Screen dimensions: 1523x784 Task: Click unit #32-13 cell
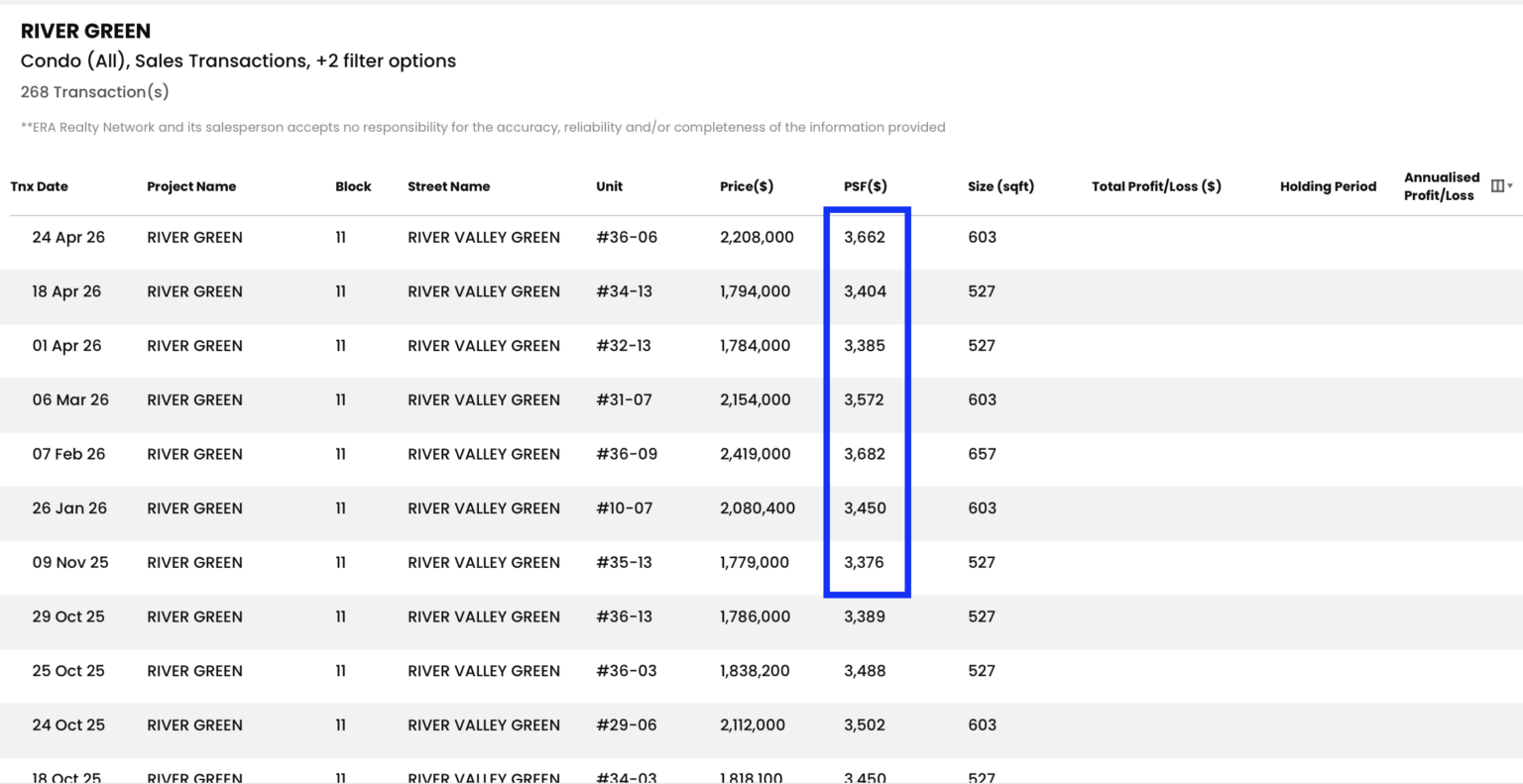tap(624, 346)
